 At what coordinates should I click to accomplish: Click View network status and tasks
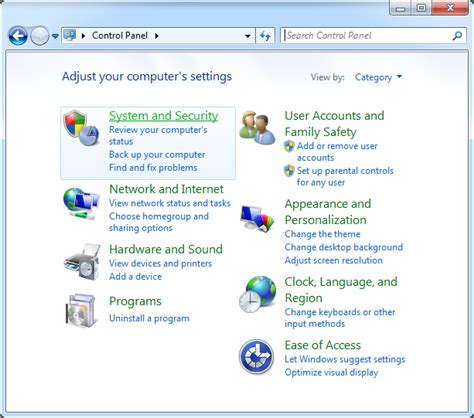(x=170, y=203)
